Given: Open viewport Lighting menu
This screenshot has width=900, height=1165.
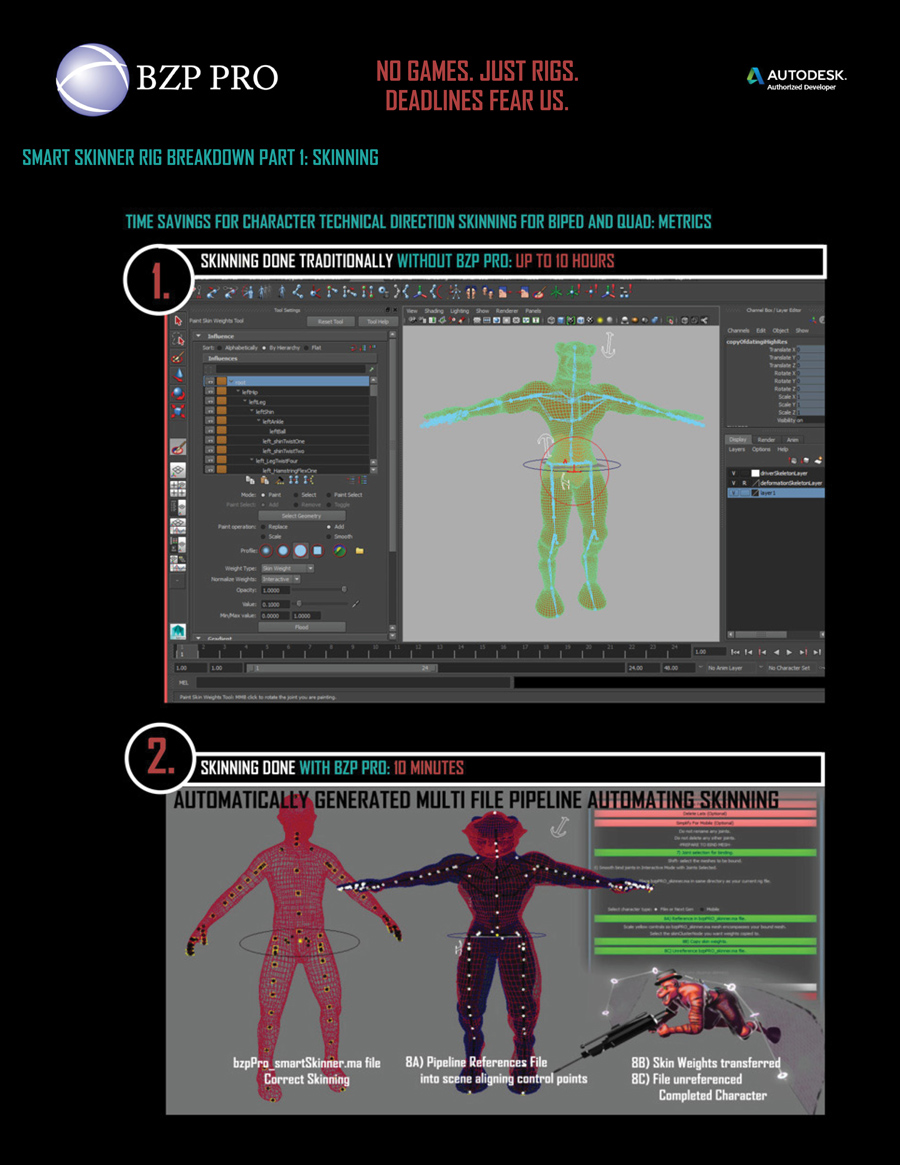Looking at the screenshot, I should click(459, 311).
